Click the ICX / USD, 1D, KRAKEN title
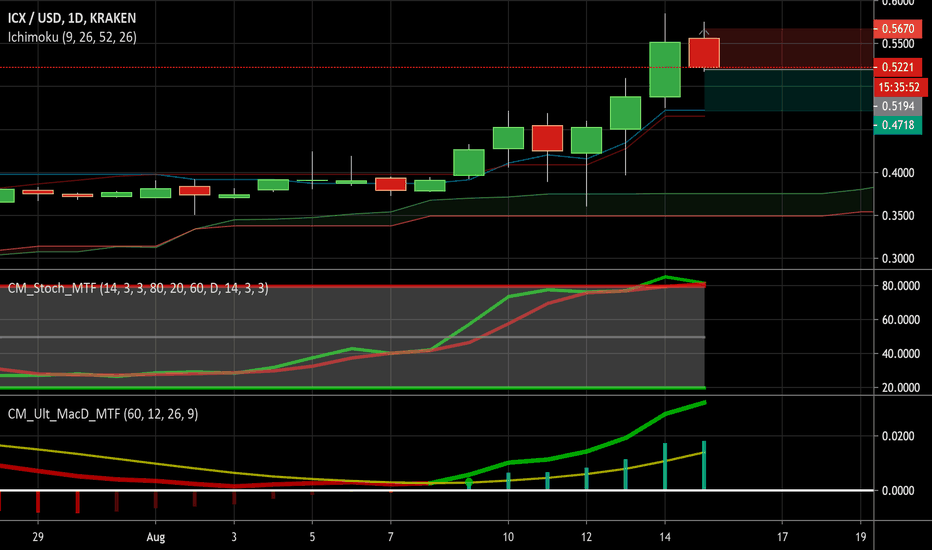The width and height of the screenshot is (932, 550). [72, 18]
